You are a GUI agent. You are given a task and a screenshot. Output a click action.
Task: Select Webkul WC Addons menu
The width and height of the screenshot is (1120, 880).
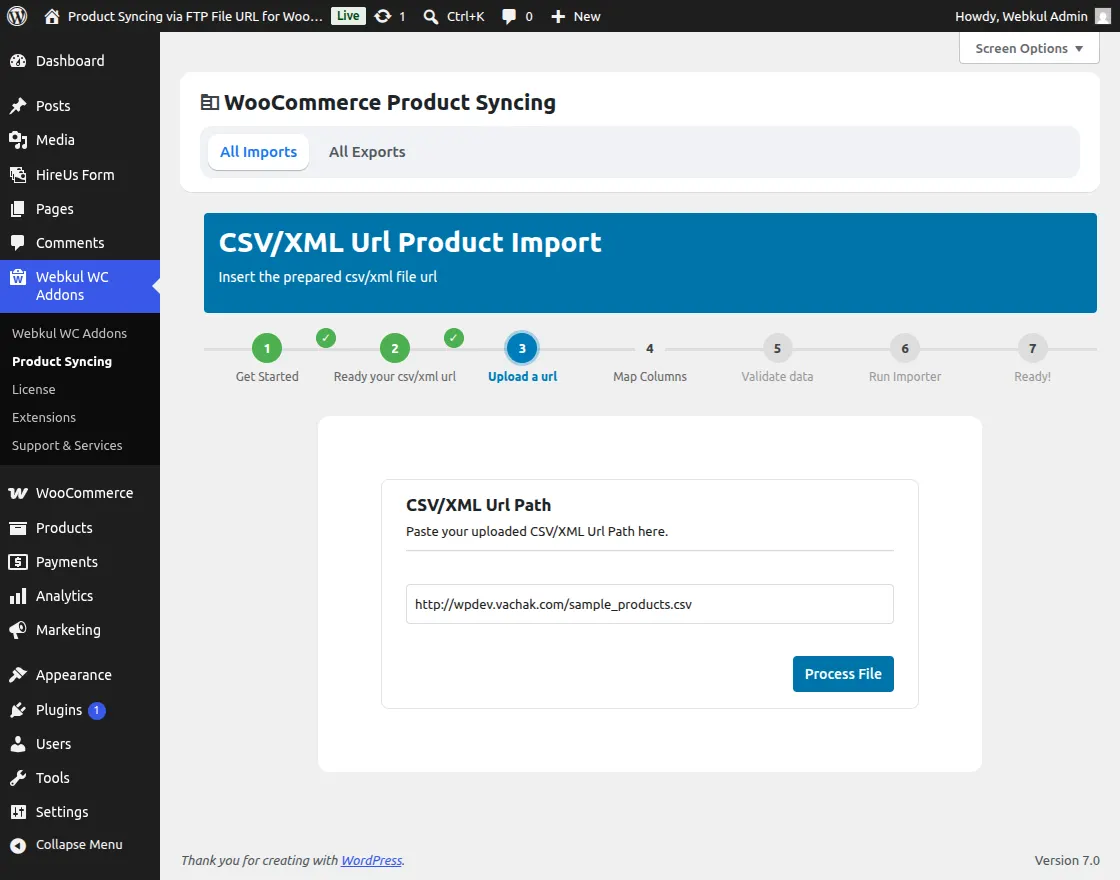point(80,286)
